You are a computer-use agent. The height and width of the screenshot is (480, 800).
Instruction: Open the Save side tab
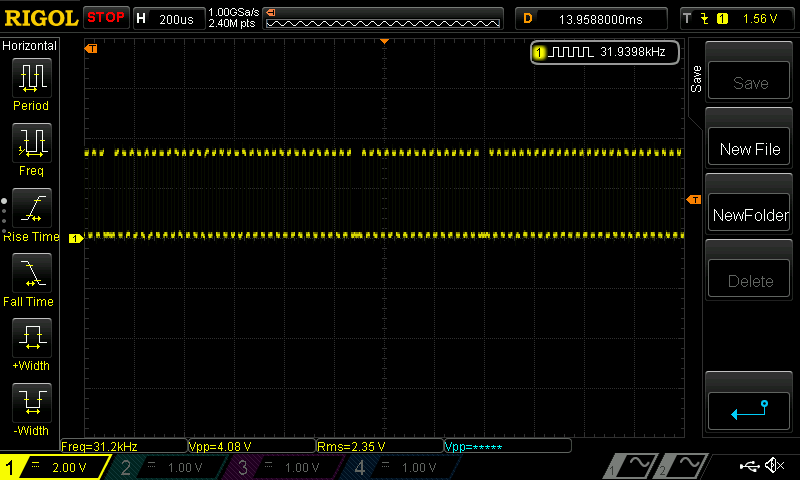coord(697,78)
